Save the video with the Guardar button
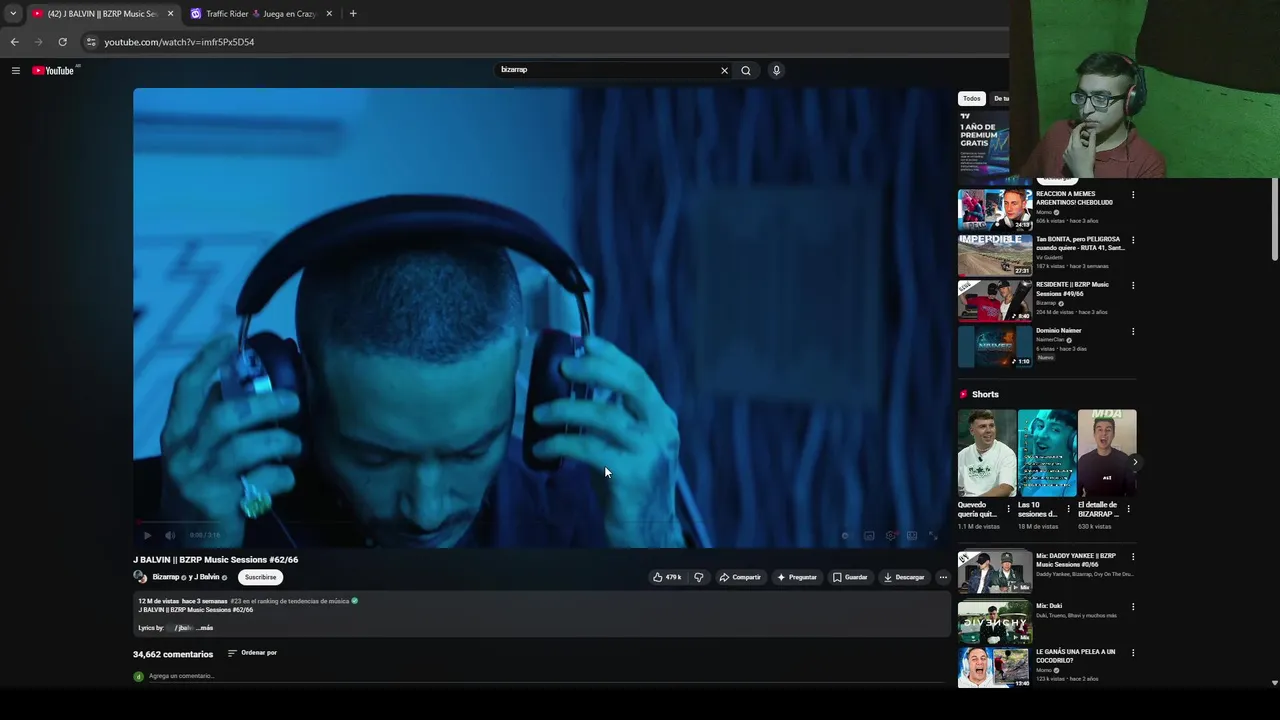 [851, 577]
